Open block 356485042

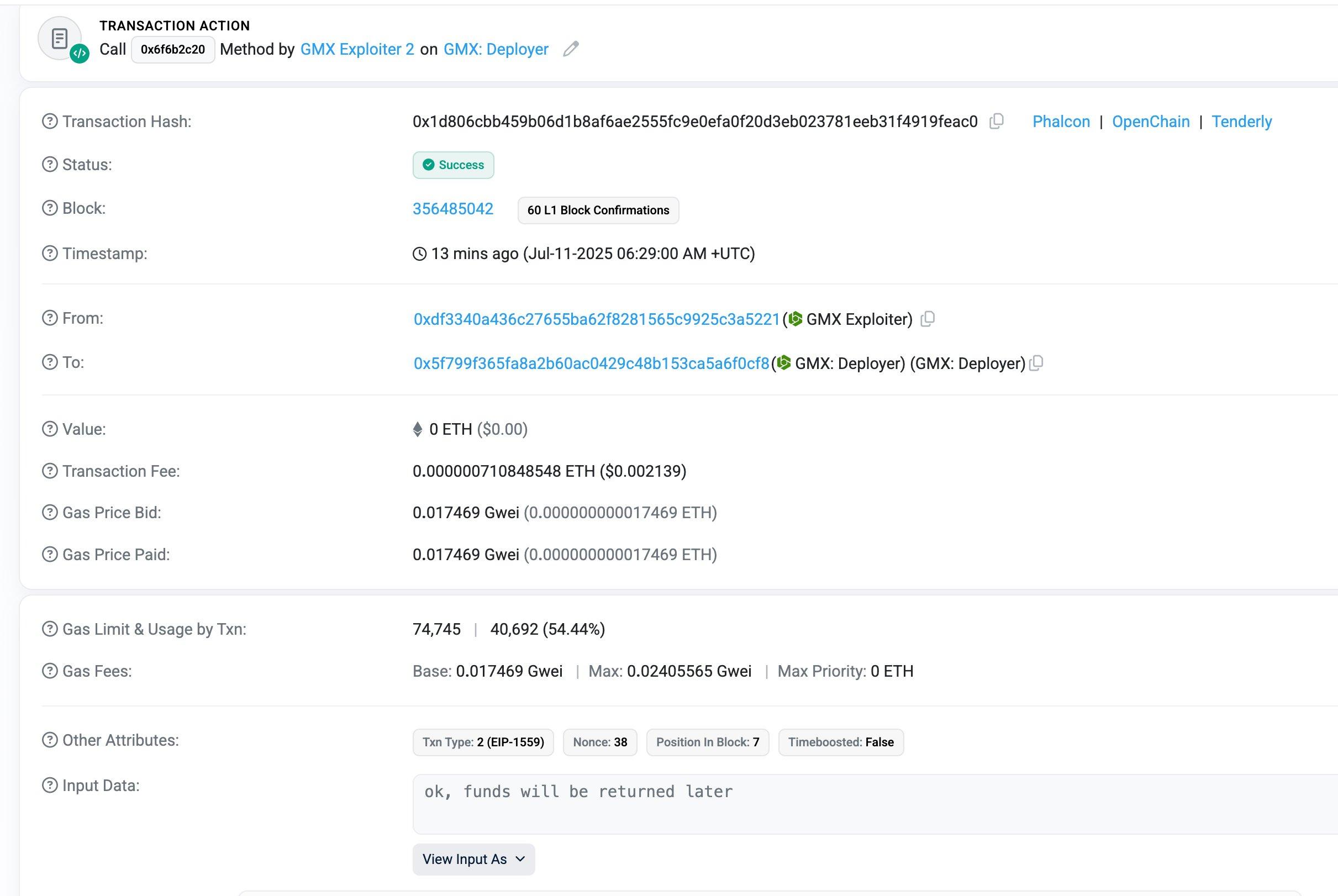click(452, 209)
